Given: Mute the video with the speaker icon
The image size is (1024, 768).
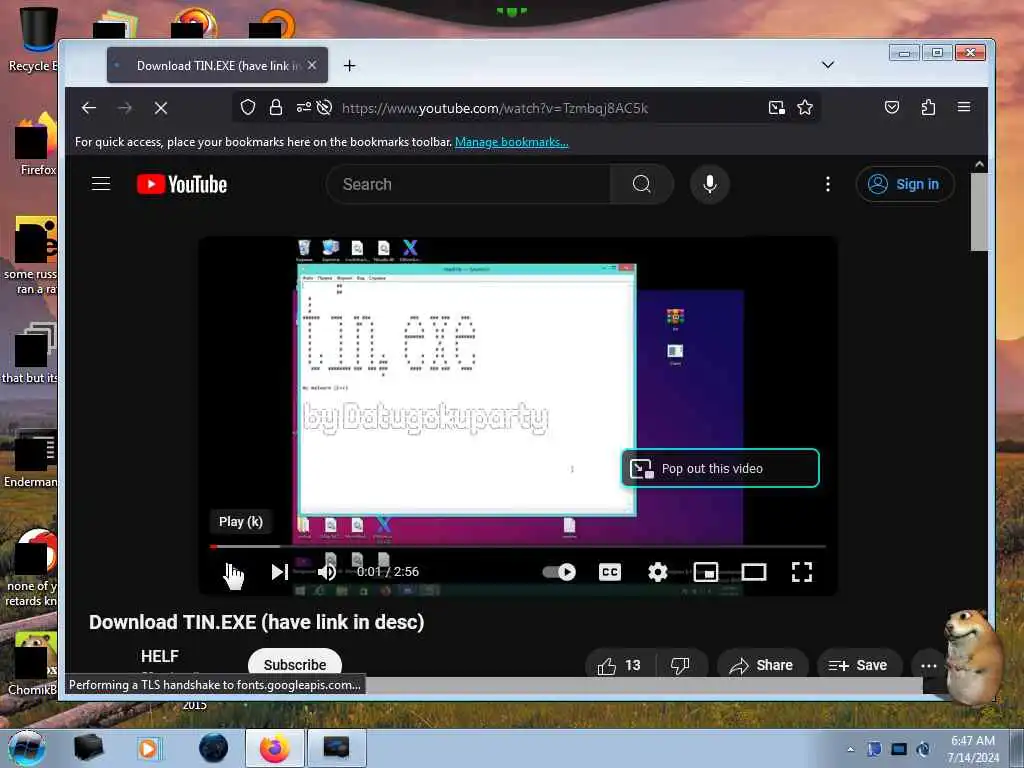Looking at the screenshot, I should coord(327,572).
